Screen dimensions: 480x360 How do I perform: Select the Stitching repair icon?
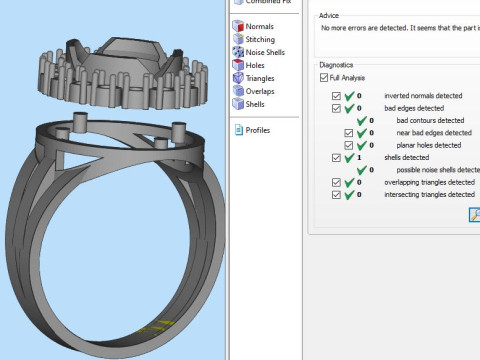tap(238, 39)
